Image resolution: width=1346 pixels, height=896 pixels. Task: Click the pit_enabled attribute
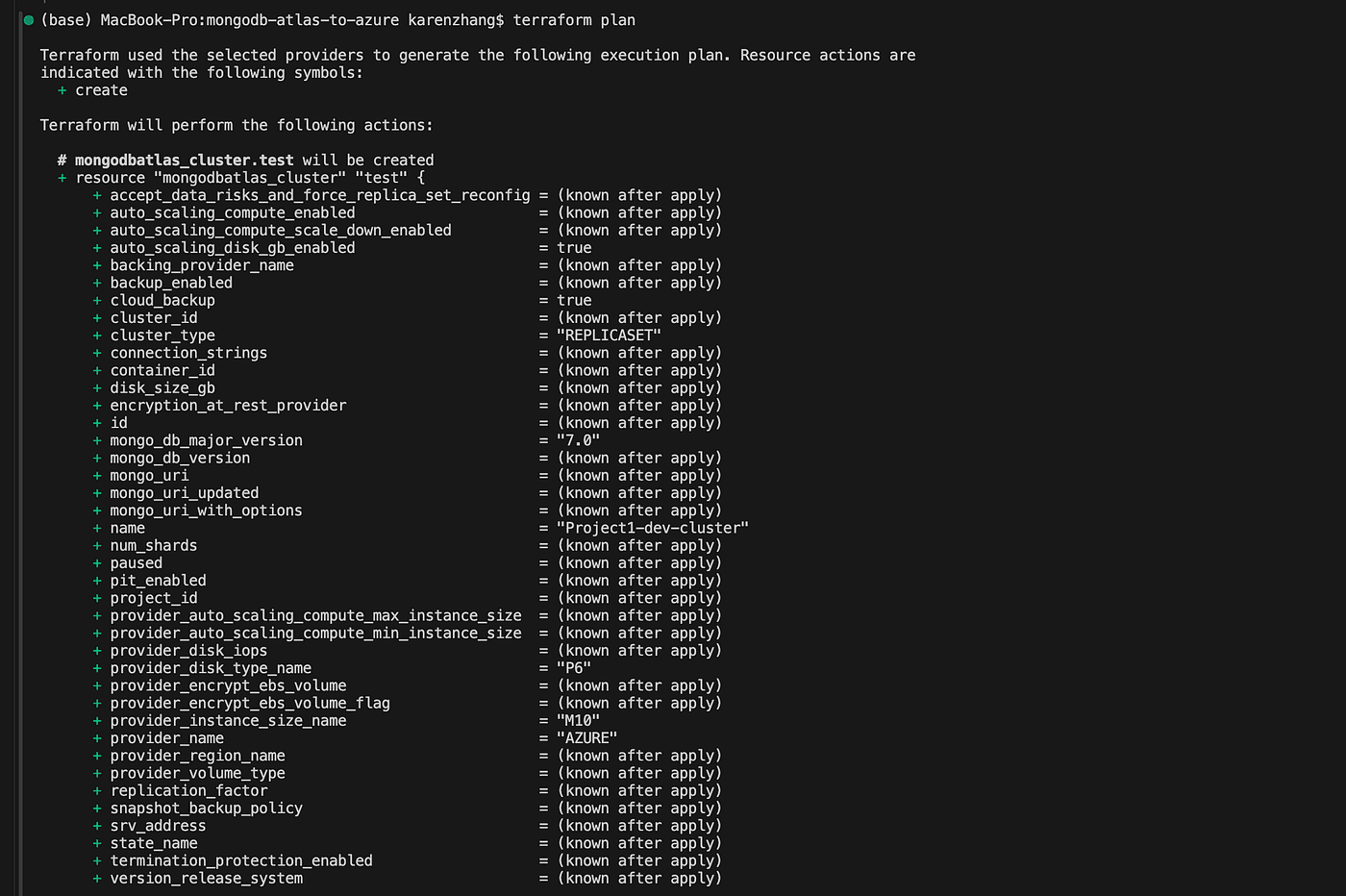tap(159, 581)
